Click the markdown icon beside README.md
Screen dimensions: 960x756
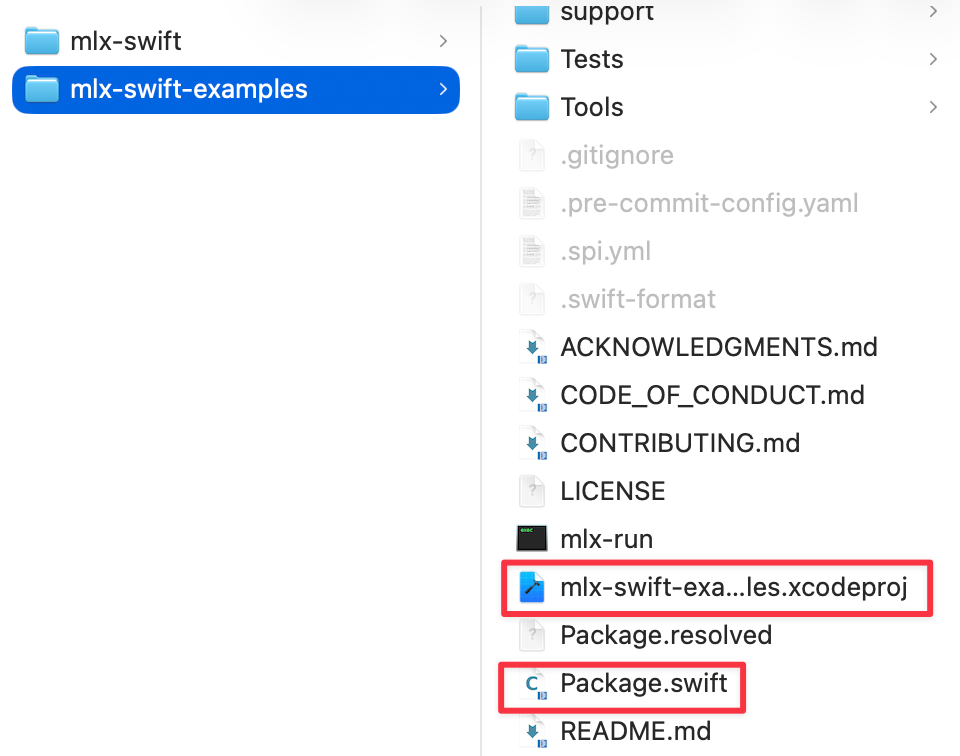pos(531,731)
